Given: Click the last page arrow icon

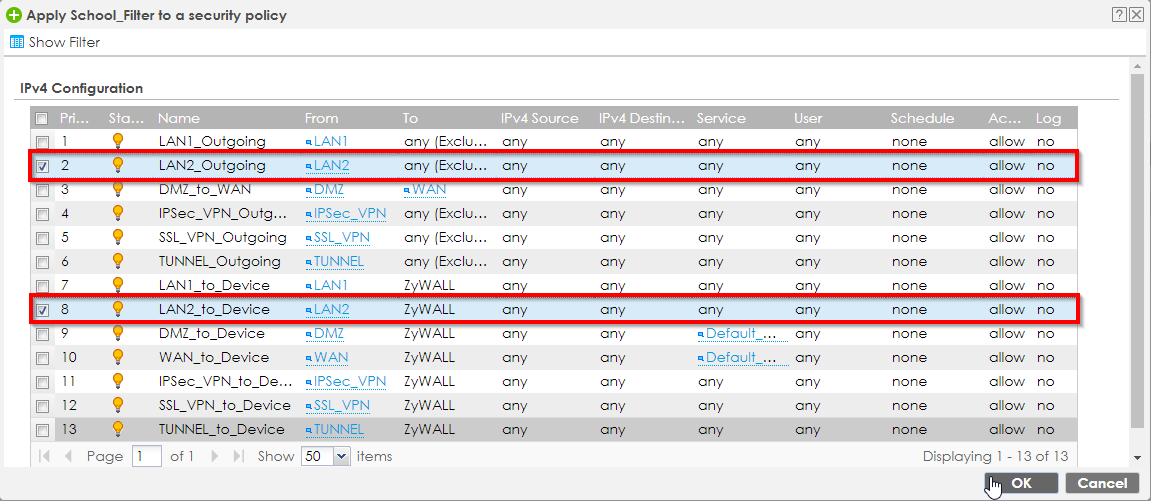Looking at the screenshot, I should click(238, 456).
